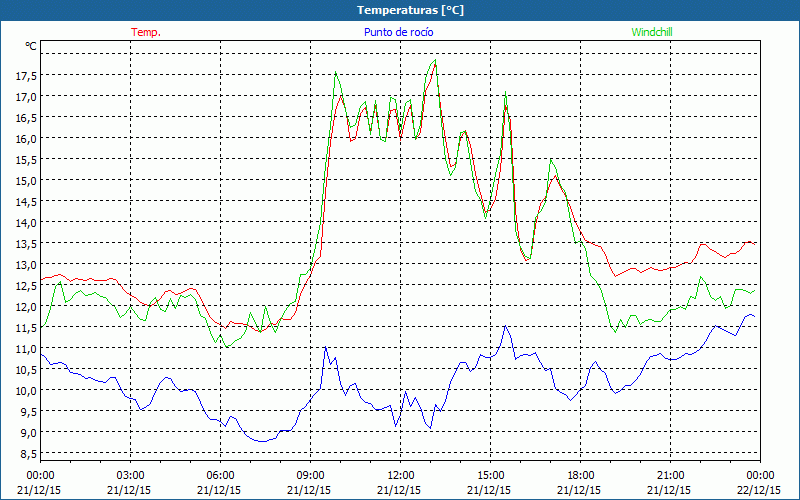800x500 pixels.
Task: Click the 10,5 y-axis value
Action: point(26,369)
